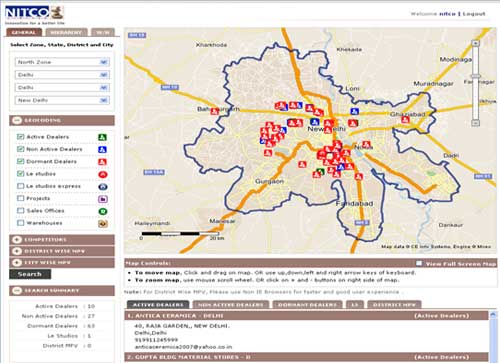Expand the Competitors section
Image resolution: width=500 pixels, height=363 pixels.
point(62,240)
